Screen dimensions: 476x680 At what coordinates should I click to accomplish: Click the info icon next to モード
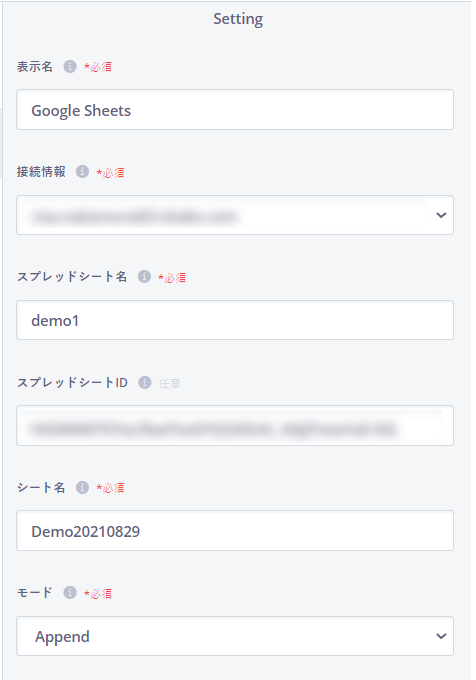pyautogui.click(x=70, y=592)
